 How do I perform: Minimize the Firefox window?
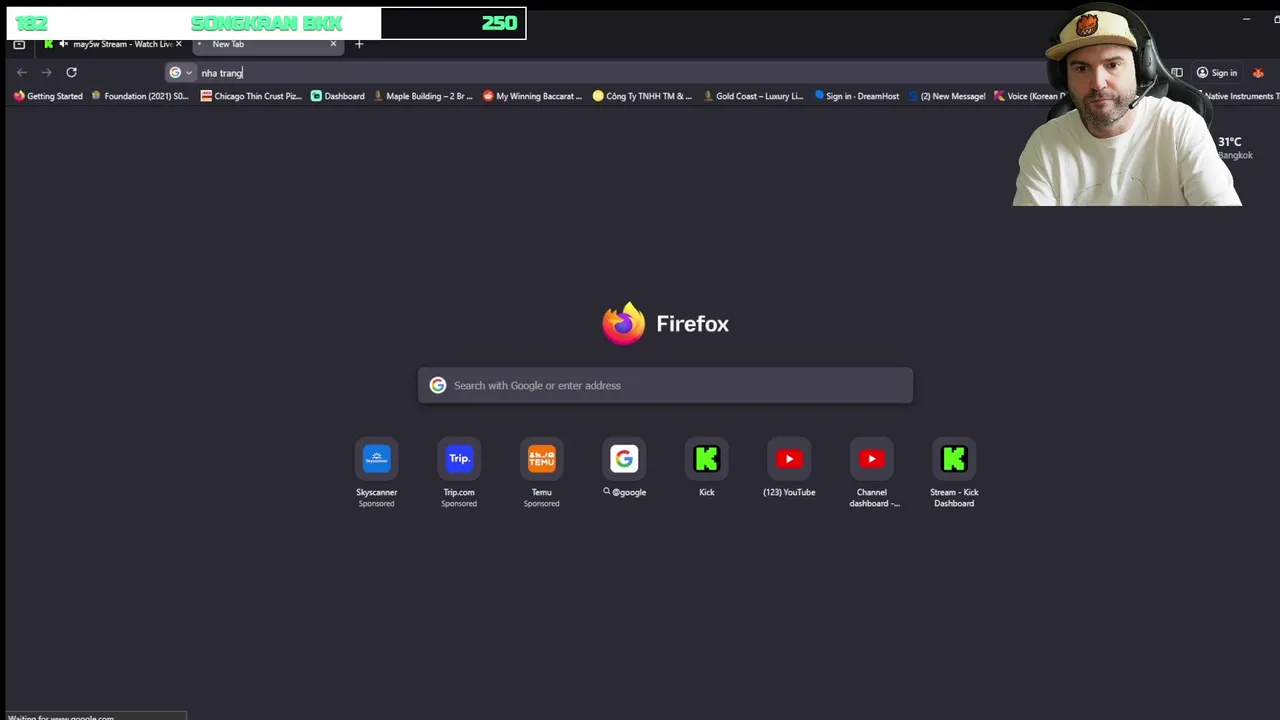coord(1246,19)
